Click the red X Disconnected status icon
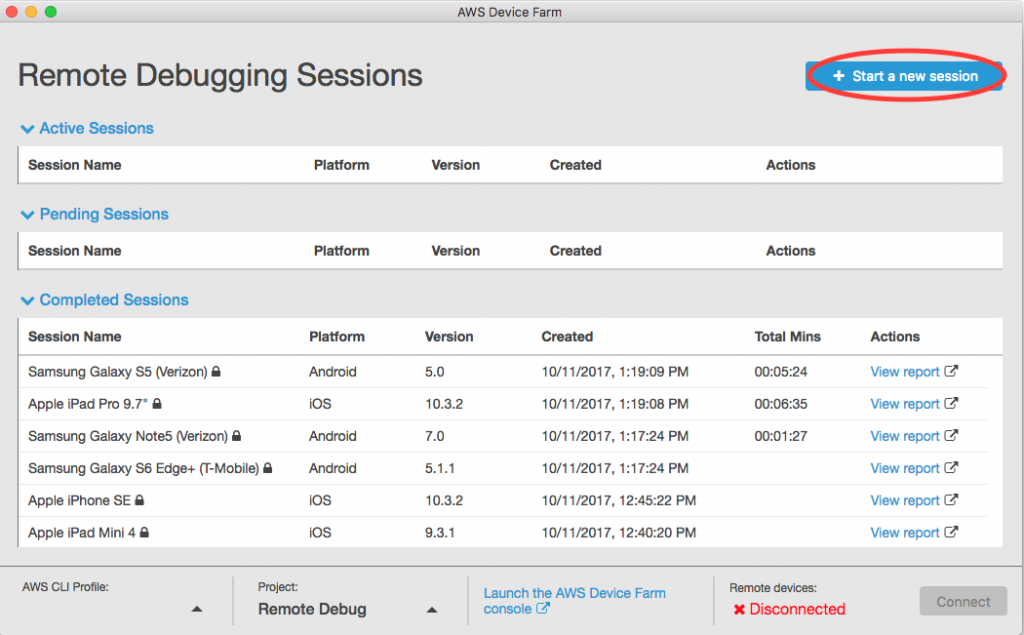The width and height of the screenshot is (1024, 635). click(739, 610)
